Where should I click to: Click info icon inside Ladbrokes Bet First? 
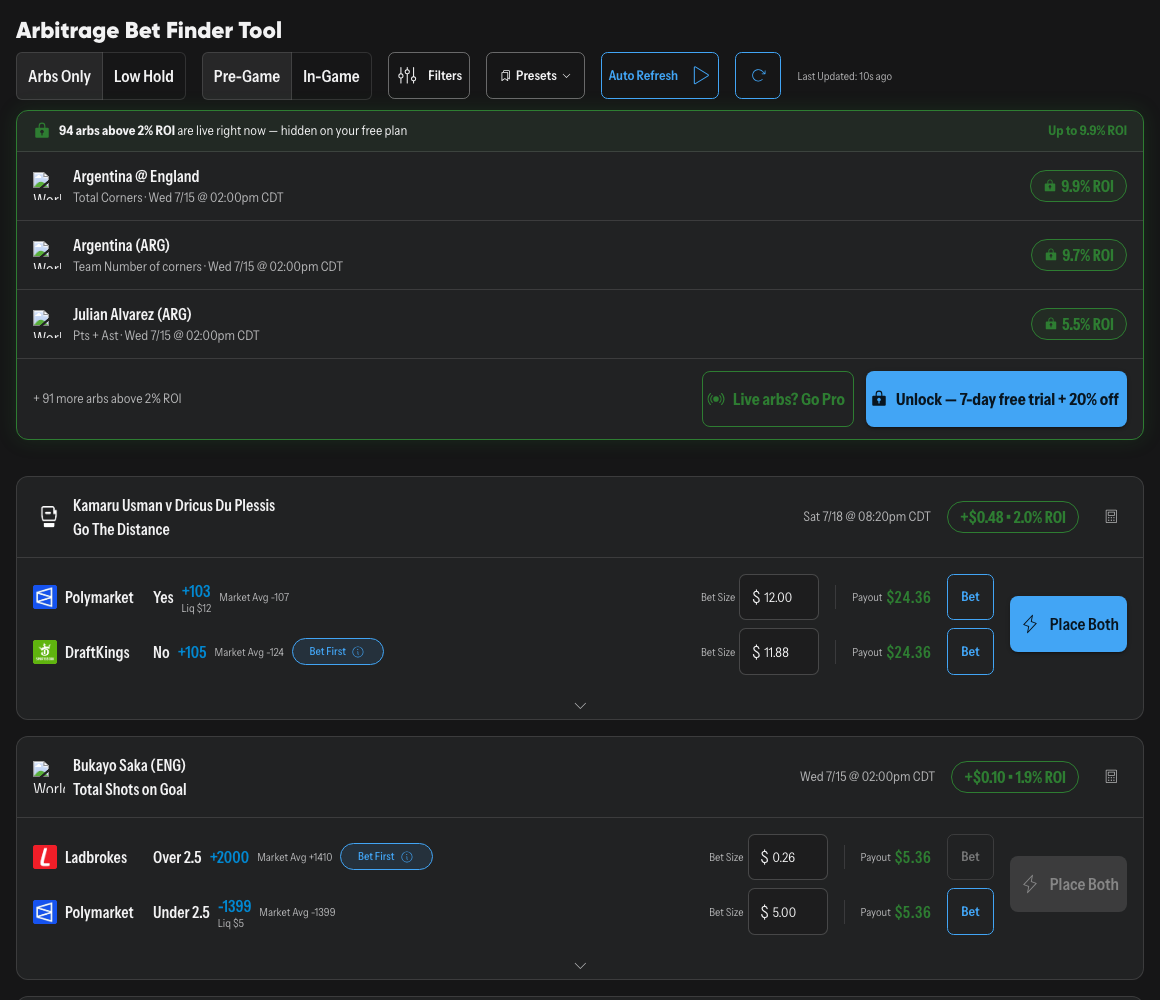point(407,857)
